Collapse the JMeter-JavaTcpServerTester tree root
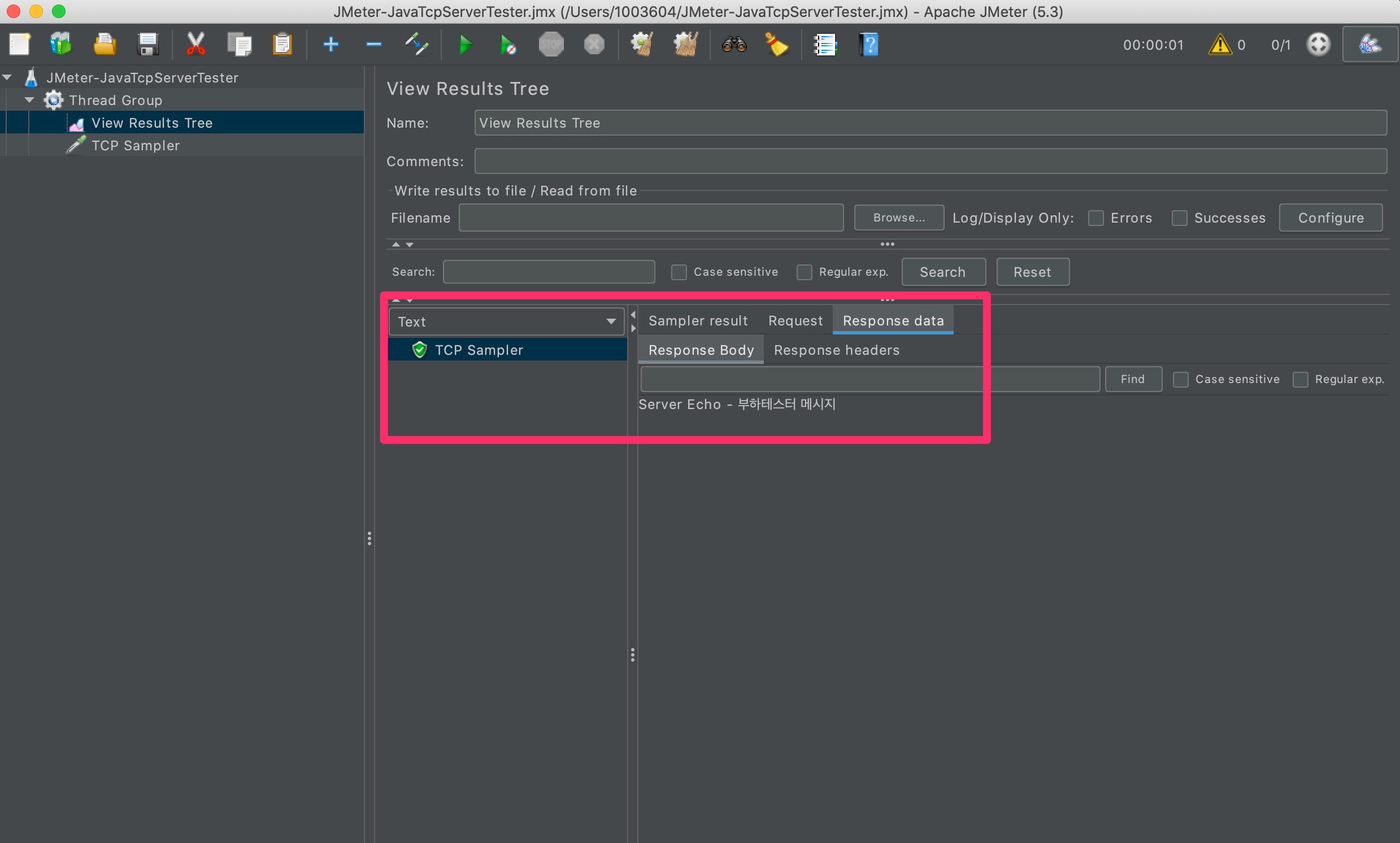The width and height of the screenshot is (1400, 843). coord(7,77)
